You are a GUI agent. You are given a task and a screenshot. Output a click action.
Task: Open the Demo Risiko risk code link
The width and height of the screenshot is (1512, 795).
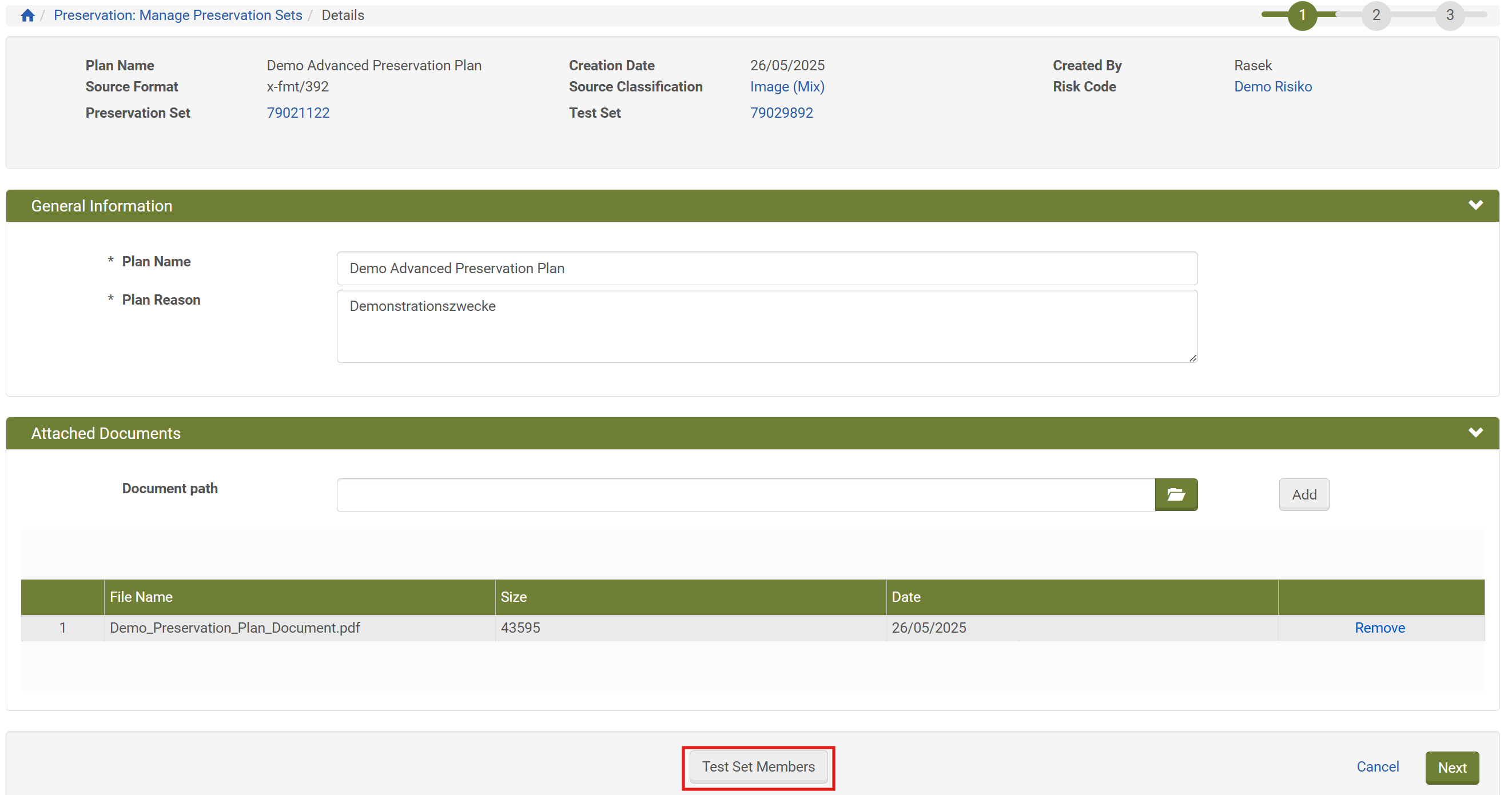[x=1272, y=87]
